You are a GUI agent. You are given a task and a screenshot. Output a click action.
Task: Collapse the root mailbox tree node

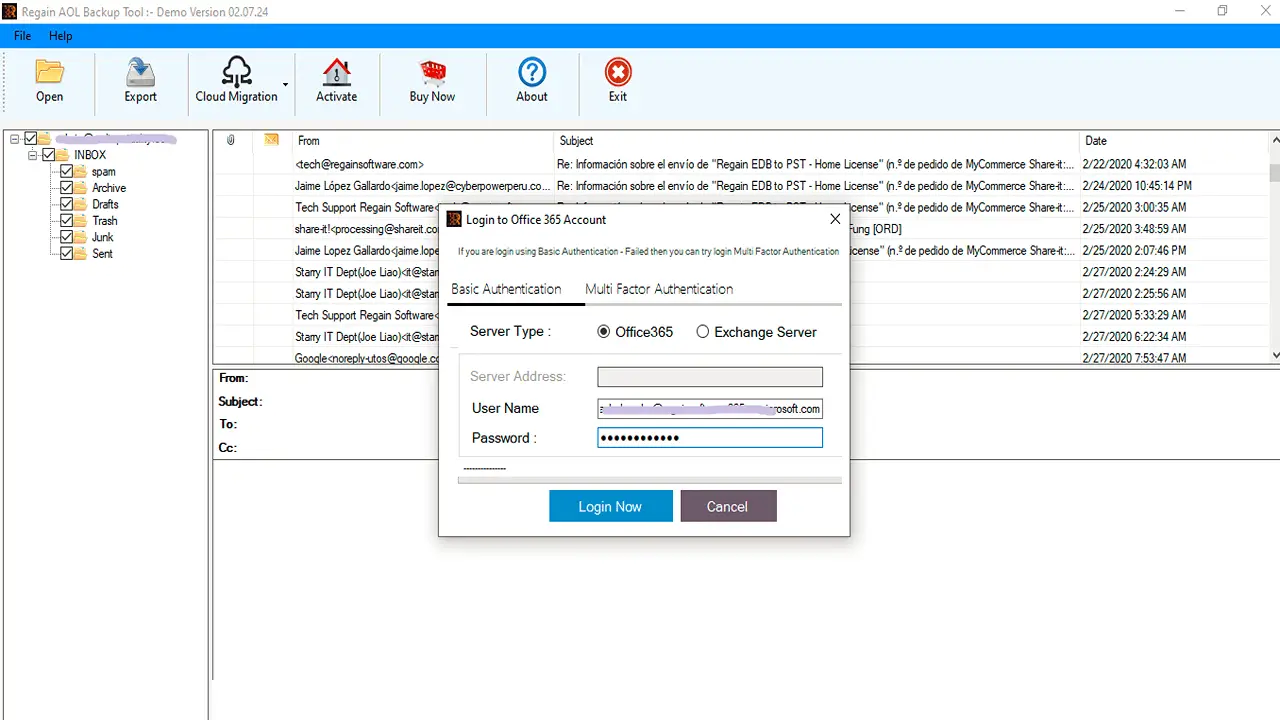(15, 139)
